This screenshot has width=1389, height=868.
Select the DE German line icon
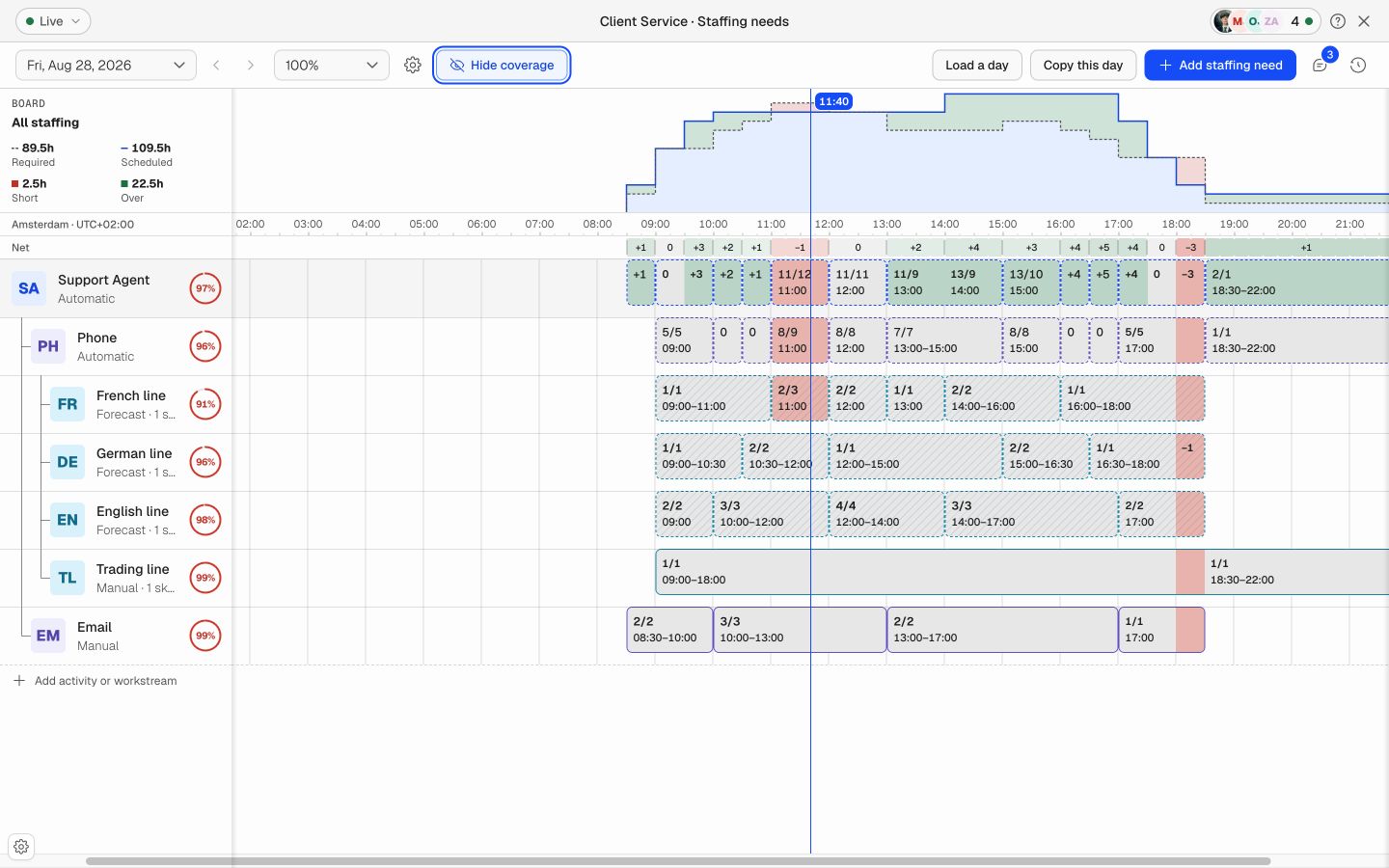[68, 462]
